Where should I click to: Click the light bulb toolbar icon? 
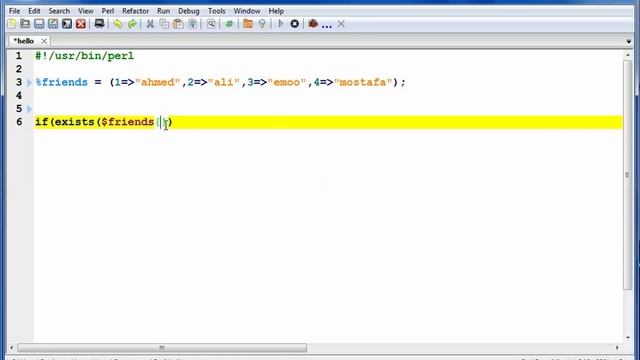tap(262, 24)
